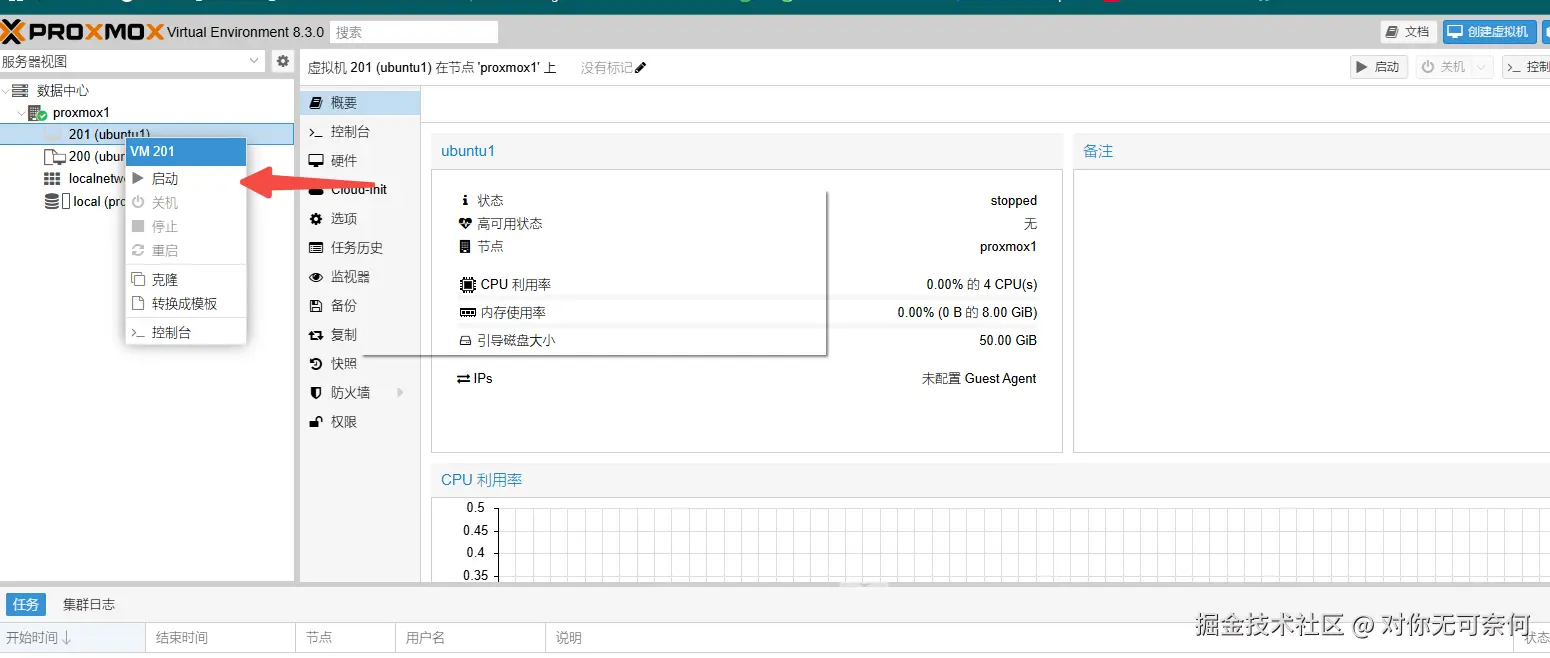This screenshot has width=1550, height=658.
Task: Select the datacenter icon in tree
Action: (20, 91)
